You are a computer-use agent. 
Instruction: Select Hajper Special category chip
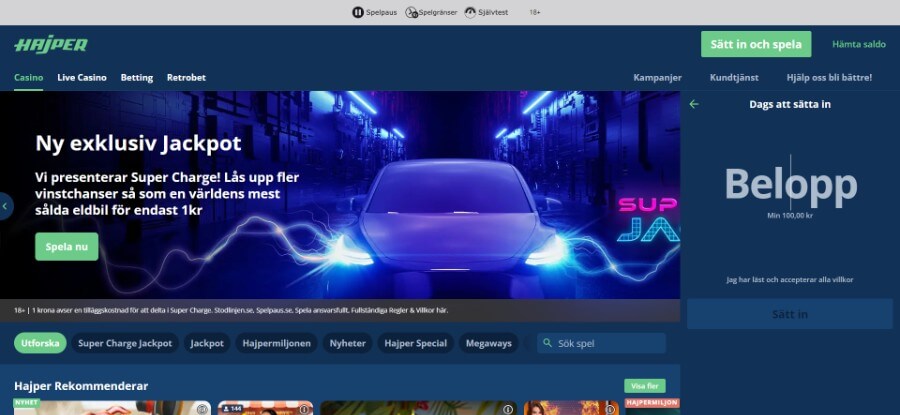pos(416,343)
